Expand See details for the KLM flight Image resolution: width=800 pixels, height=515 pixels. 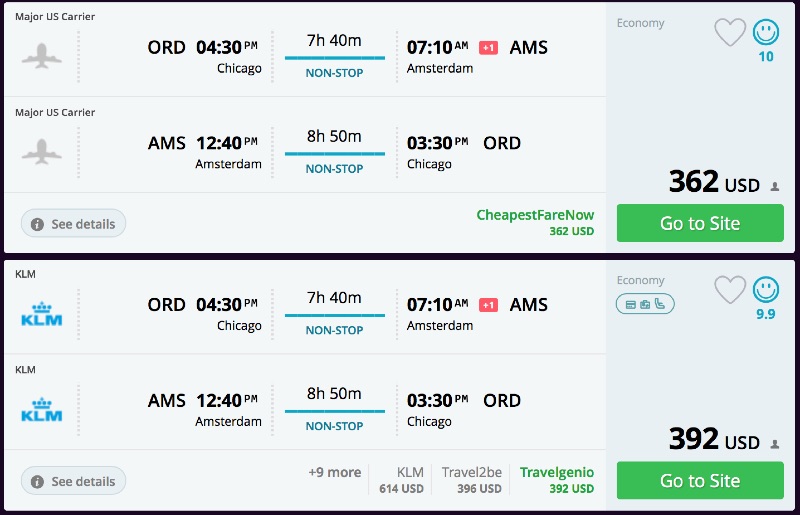74,481
